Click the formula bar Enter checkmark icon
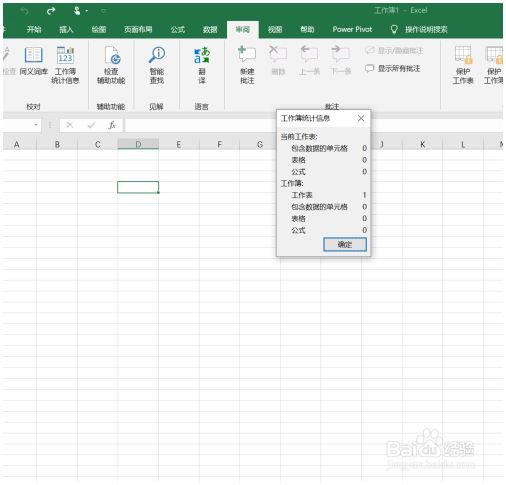 (x=91, y=125)
